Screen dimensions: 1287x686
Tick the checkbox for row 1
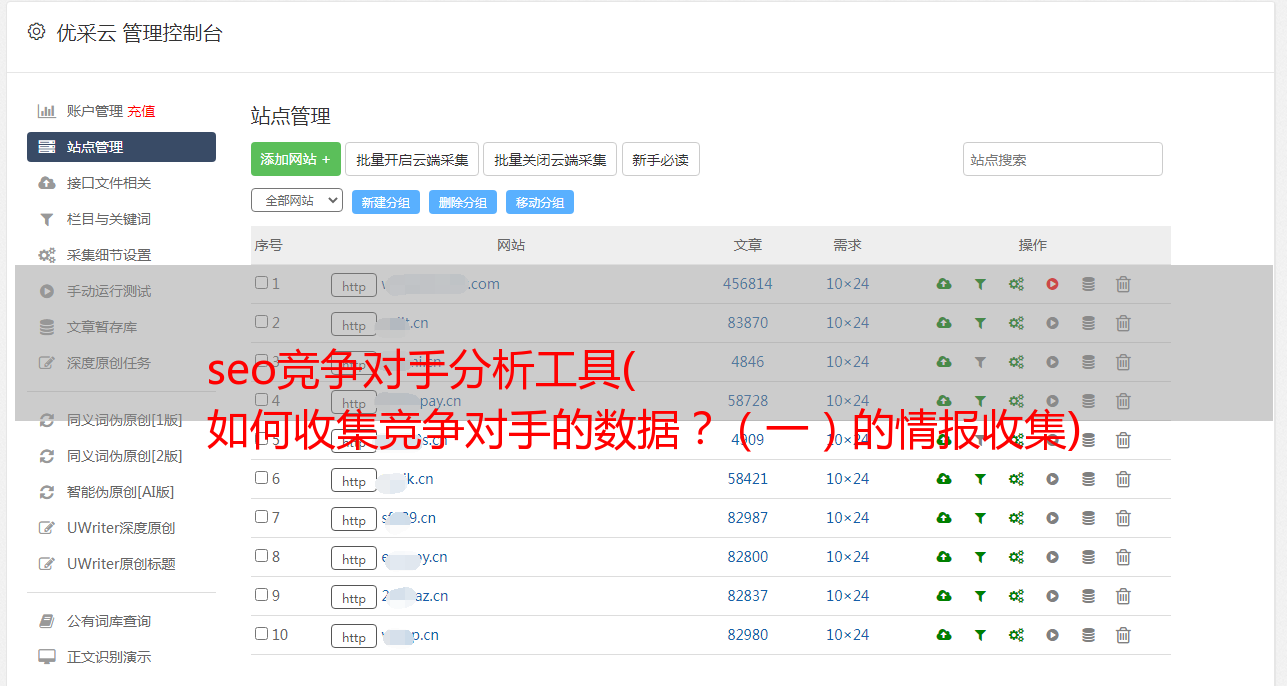point(261,283)
